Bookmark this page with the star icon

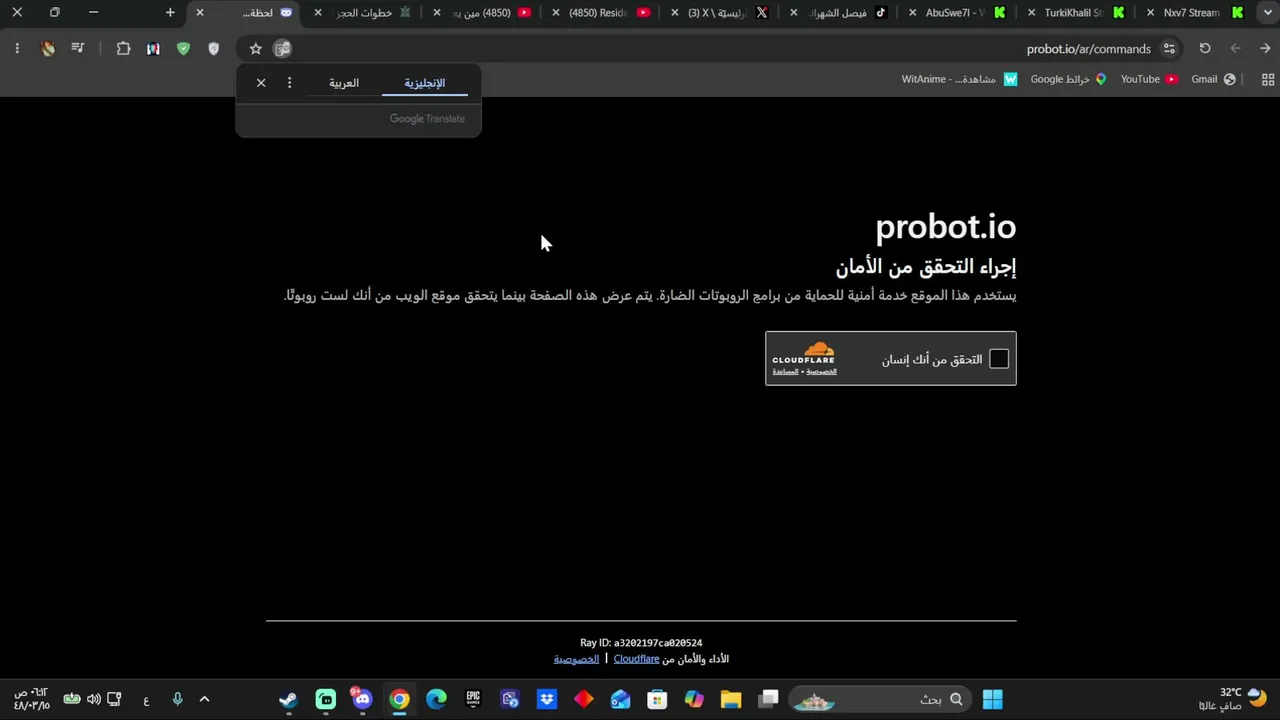click(x=255, y=48)
